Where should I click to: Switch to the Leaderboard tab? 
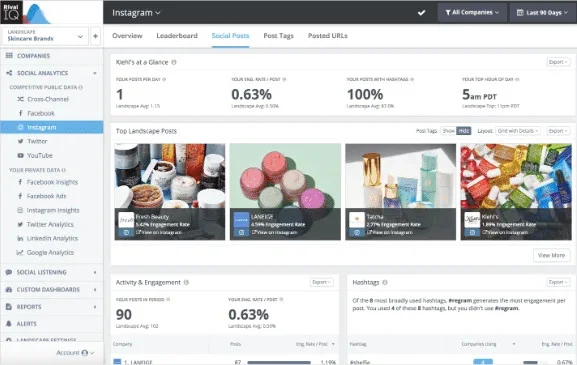pos(177,36)
